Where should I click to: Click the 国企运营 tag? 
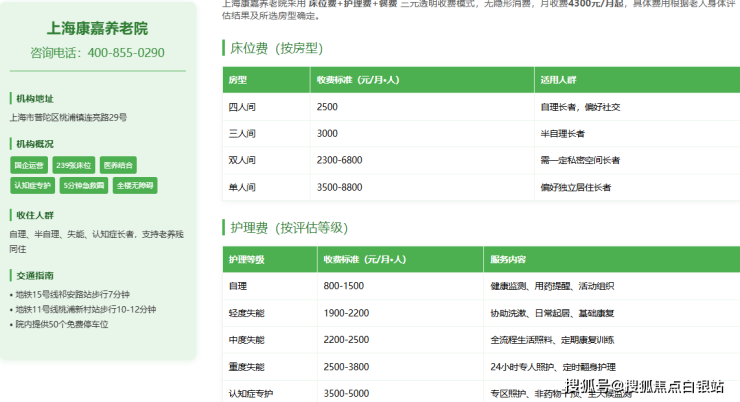[x=29, y=165]
